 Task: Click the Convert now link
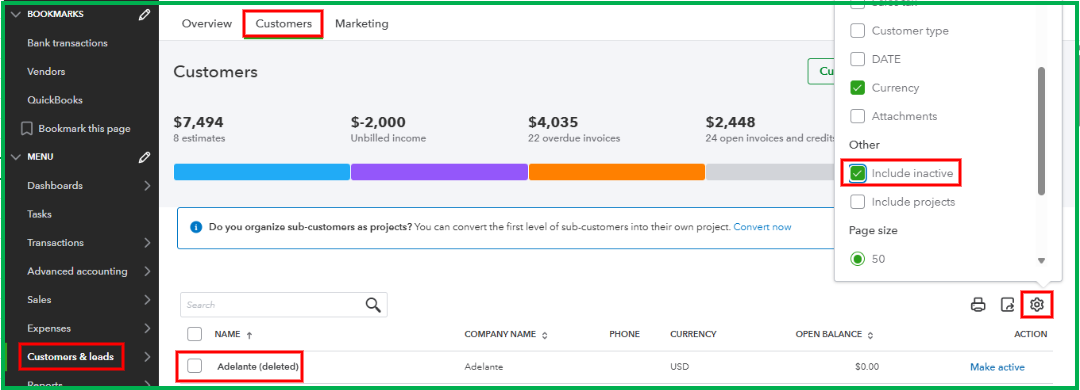coord(762,227)
